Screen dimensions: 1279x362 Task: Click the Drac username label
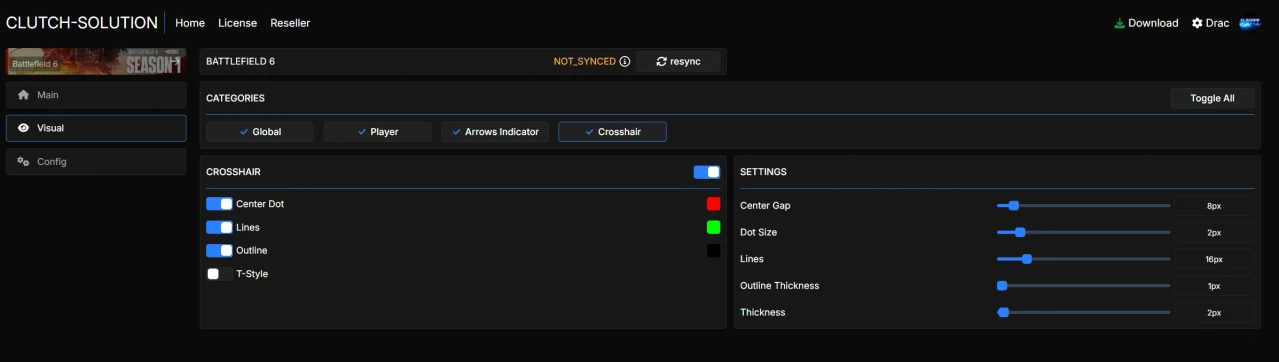pyautogui.click(x=1217, y=23)
